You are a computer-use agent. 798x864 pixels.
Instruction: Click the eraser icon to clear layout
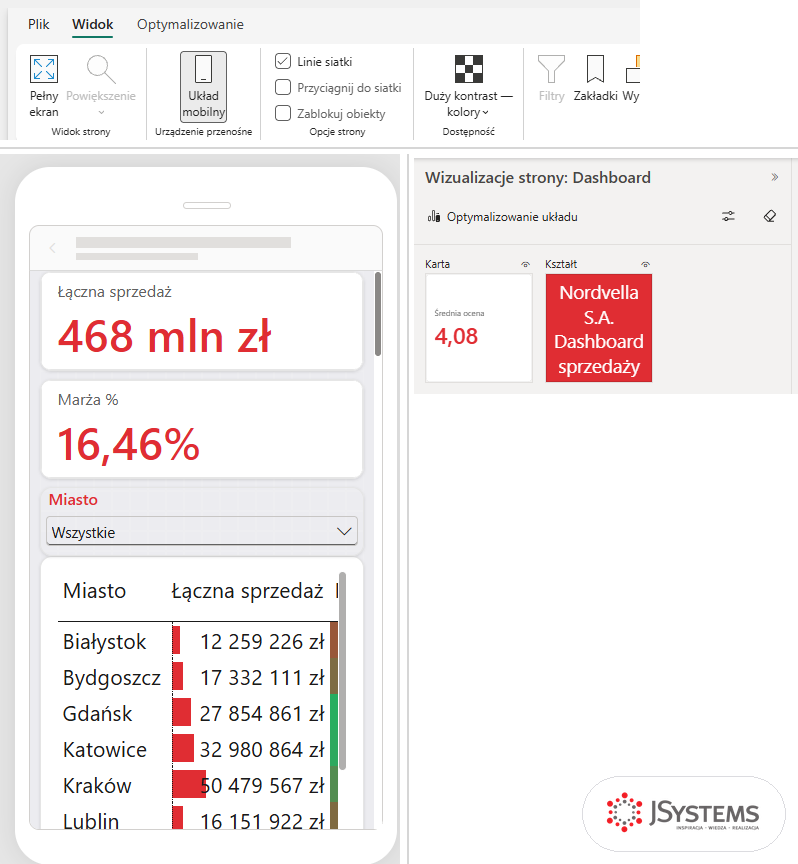point(770,217)
